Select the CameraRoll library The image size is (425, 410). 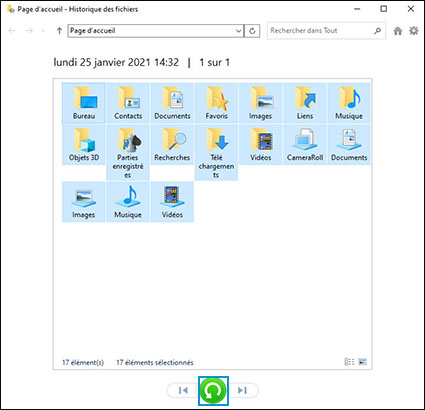pos(305,145)
